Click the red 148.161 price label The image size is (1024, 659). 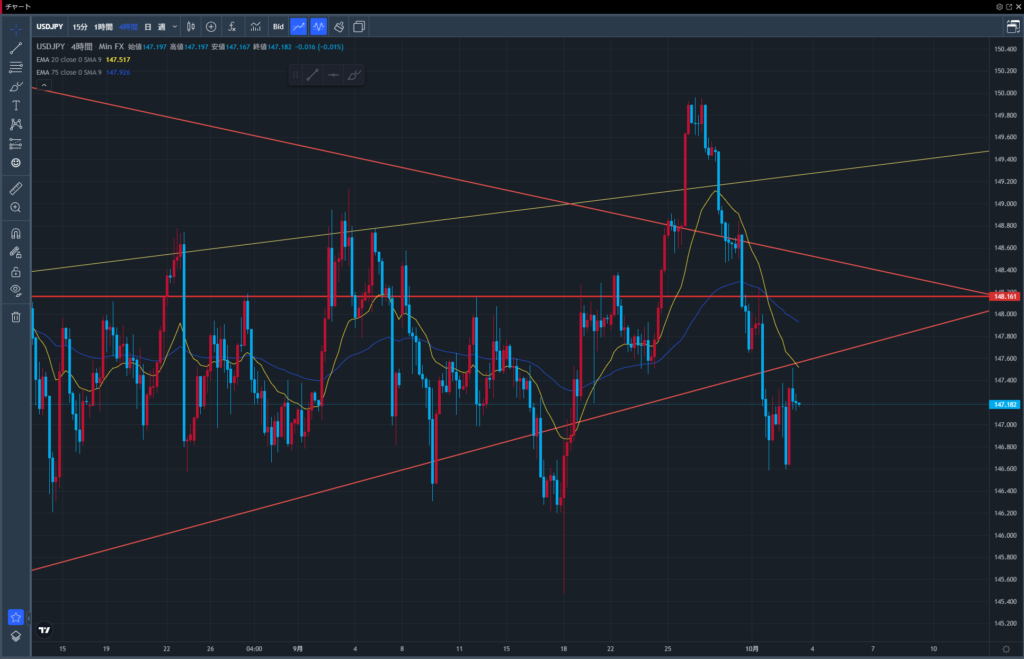[1003, 297]
